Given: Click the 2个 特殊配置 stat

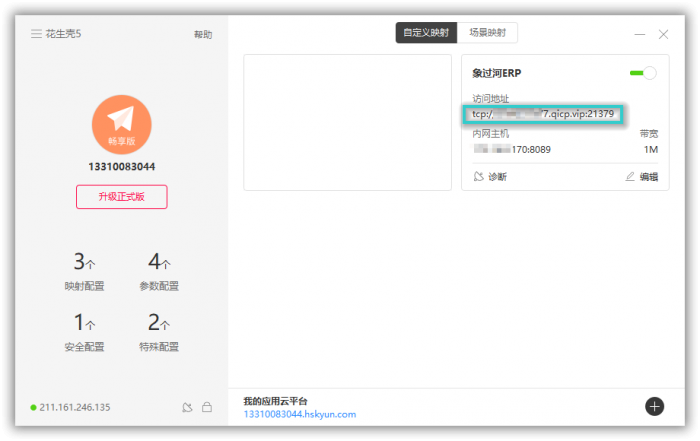Looking at the screenshot, I should [x=159, y=332].
